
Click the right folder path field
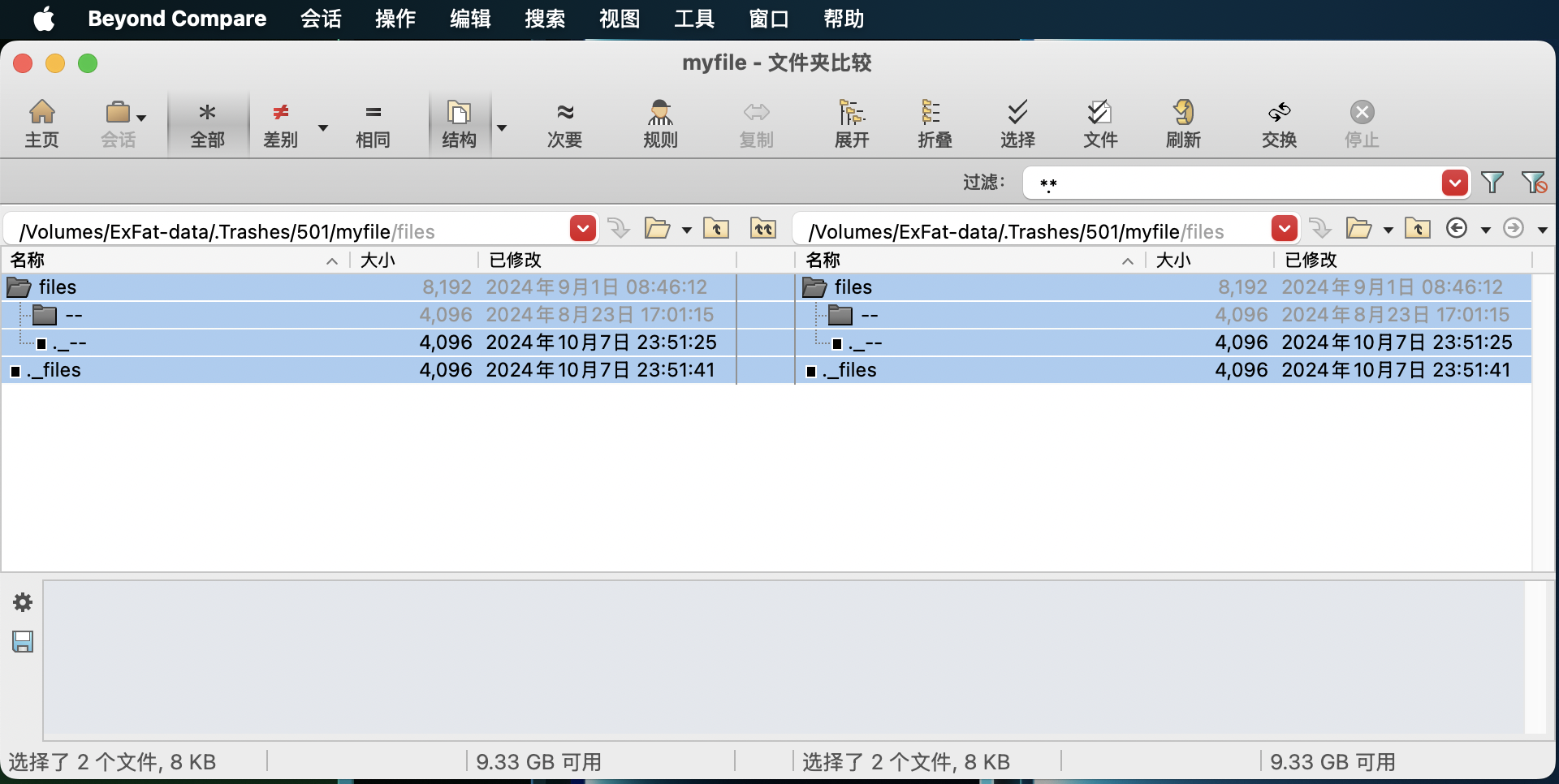pos(1031,230)
